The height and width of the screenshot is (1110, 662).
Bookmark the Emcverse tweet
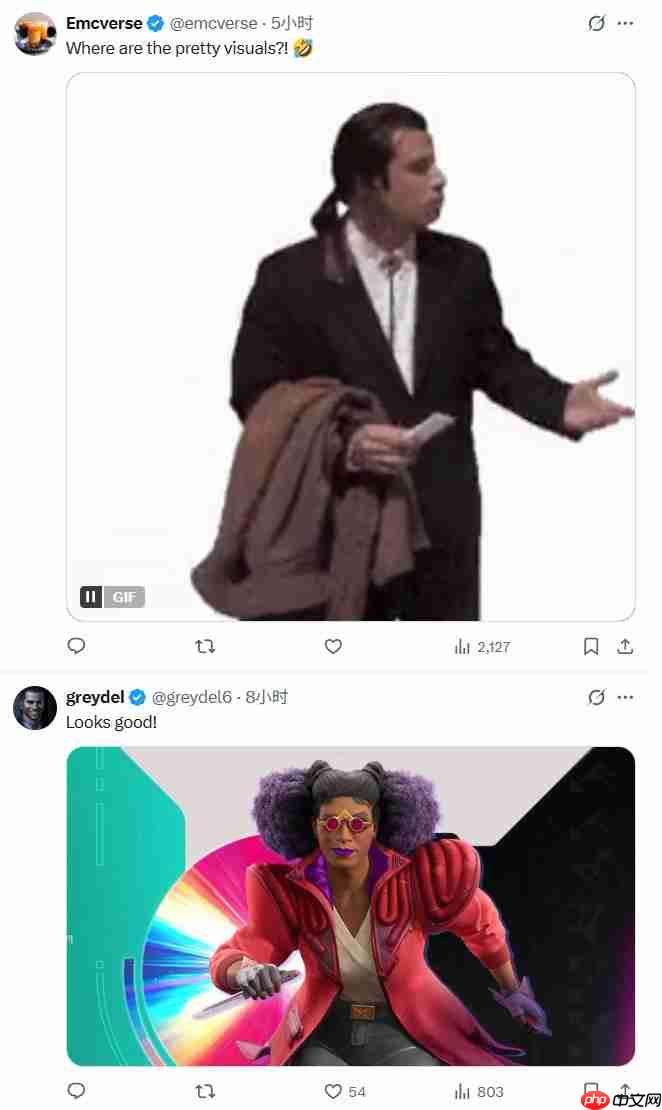[x=591, y=646]
